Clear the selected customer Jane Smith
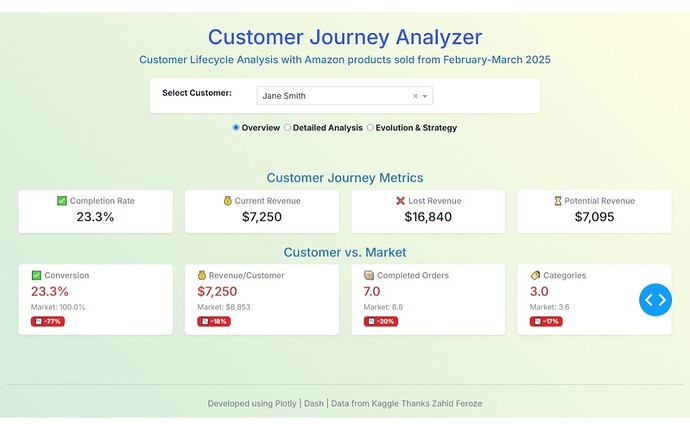 (415, 97)
